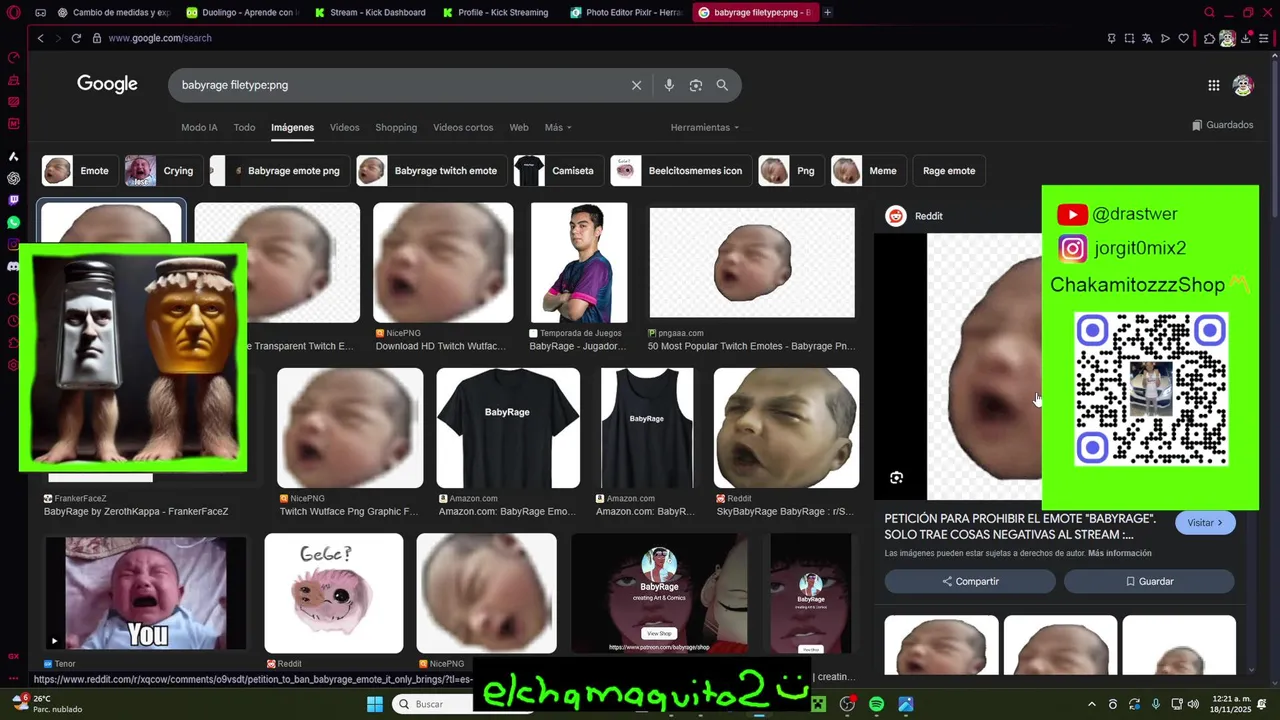This screenshot has height=720, width=1280.
Task: Select the Camiseta filter chip
Action: pos(558,171)
